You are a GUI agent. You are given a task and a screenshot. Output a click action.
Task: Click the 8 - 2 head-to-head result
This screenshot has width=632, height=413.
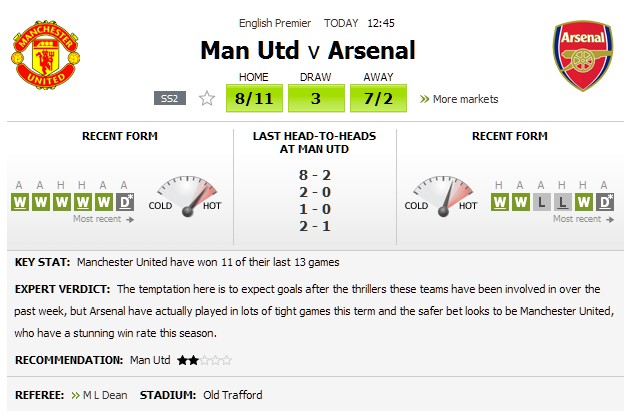point(315,175)
